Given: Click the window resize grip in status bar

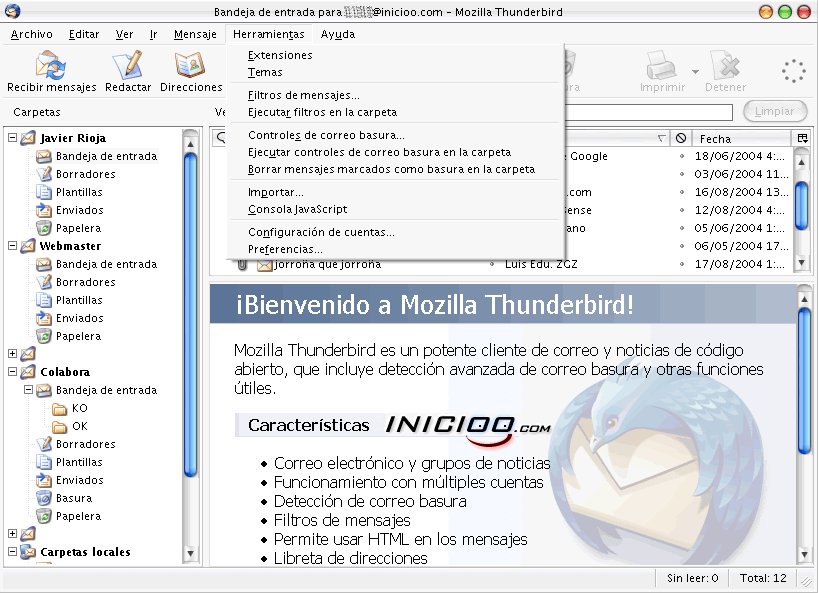Looking at the screenshot, I should pos(809,580).
